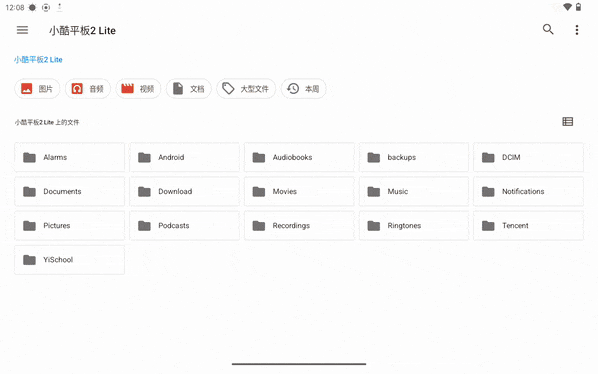
Task: Select the 图片 images filter chip
Action: pyautogui.click(x=37, y=89)
